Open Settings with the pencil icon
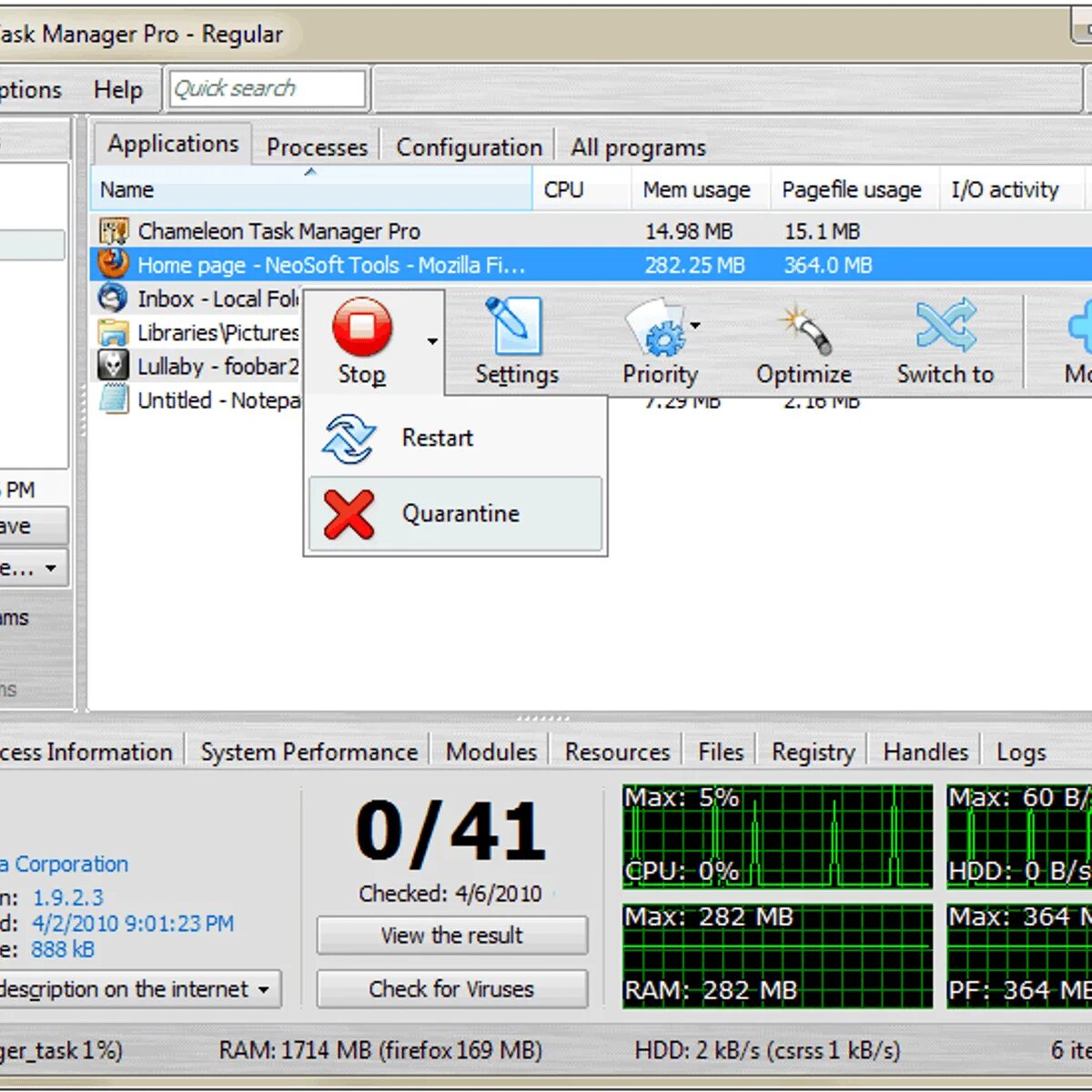 517,342
